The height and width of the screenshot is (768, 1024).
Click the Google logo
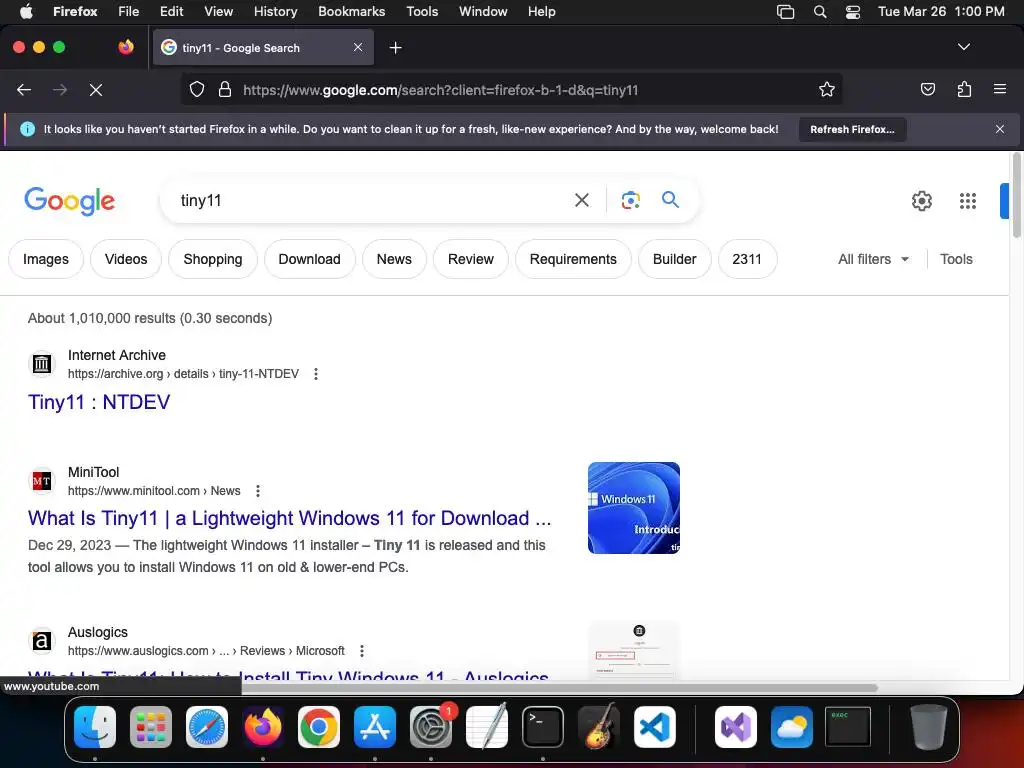point(70,200)
